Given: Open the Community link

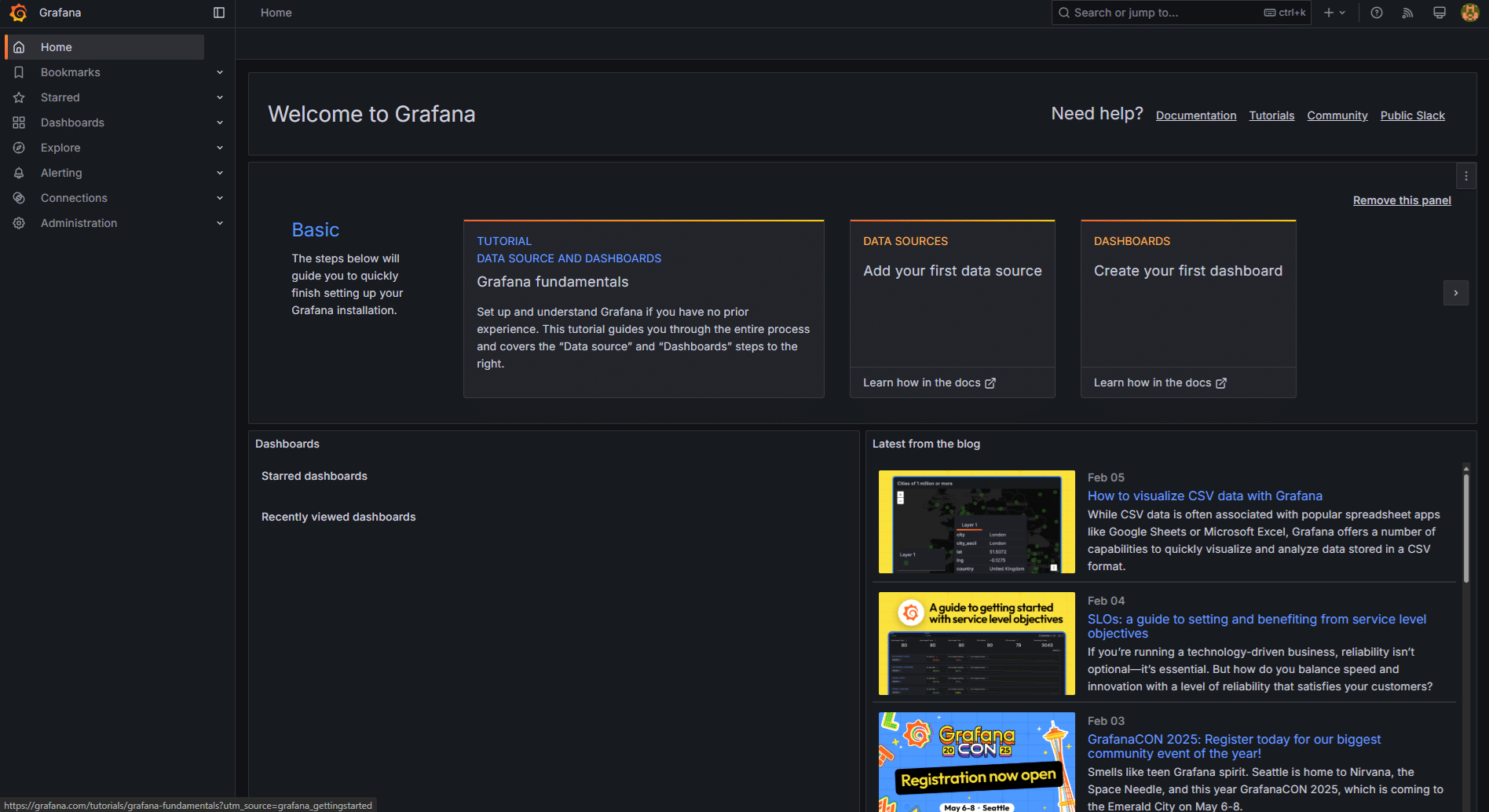Looking at the screenshot, I should 1337,115.
